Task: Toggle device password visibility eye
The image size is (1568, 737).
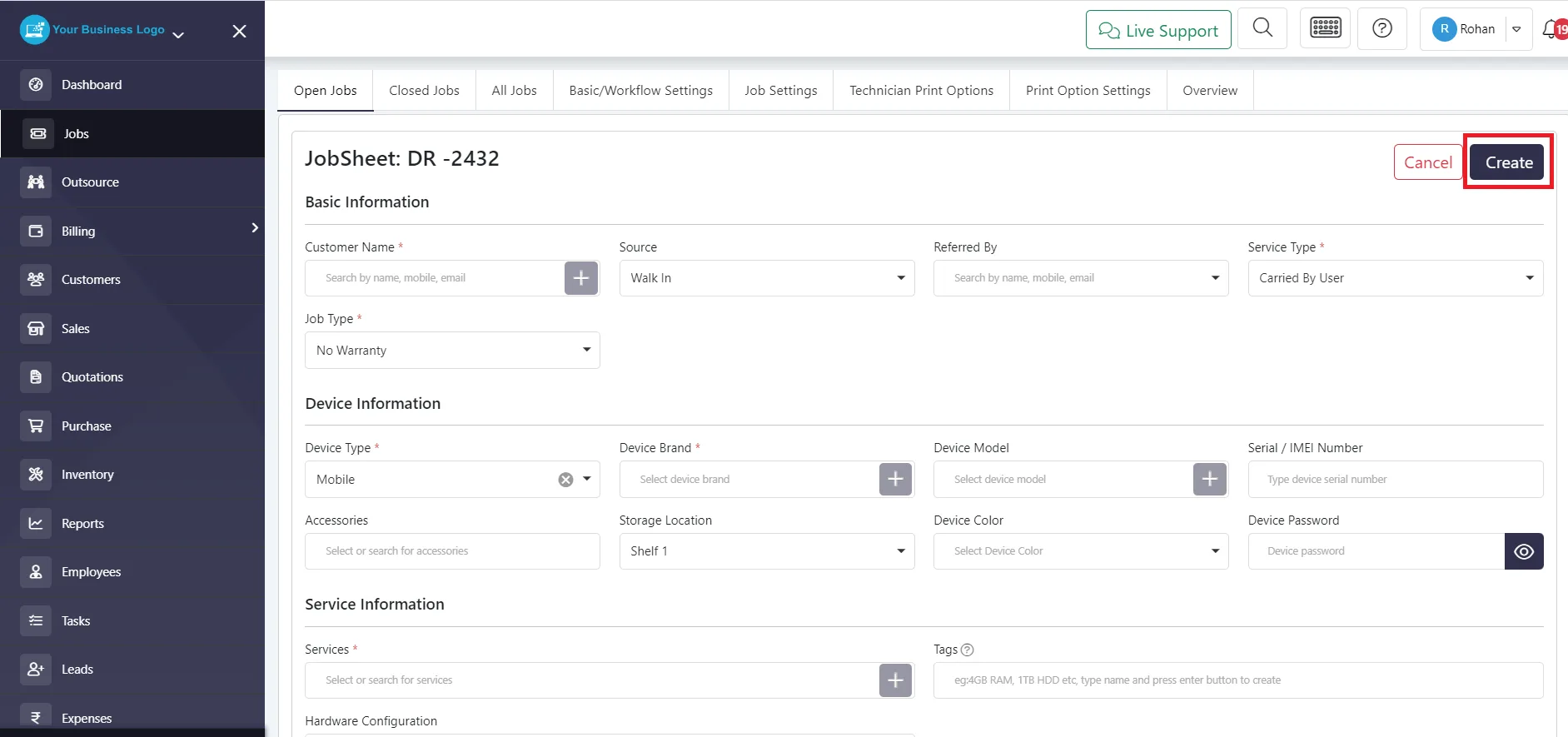Action: (1524, 551)
